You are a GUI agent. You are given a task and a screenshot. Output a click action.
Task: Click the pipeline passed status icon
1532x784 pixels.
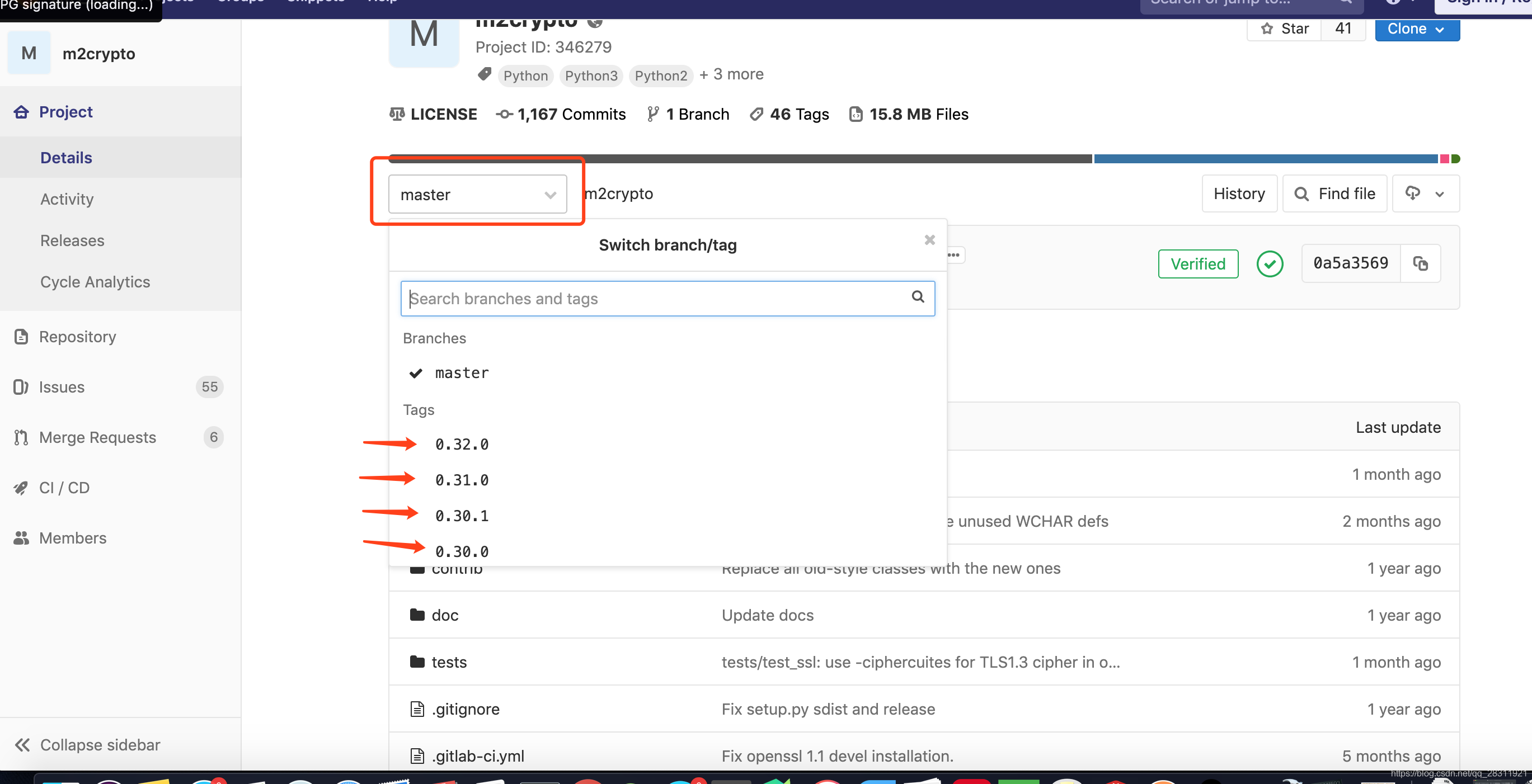pos(1270,264)
